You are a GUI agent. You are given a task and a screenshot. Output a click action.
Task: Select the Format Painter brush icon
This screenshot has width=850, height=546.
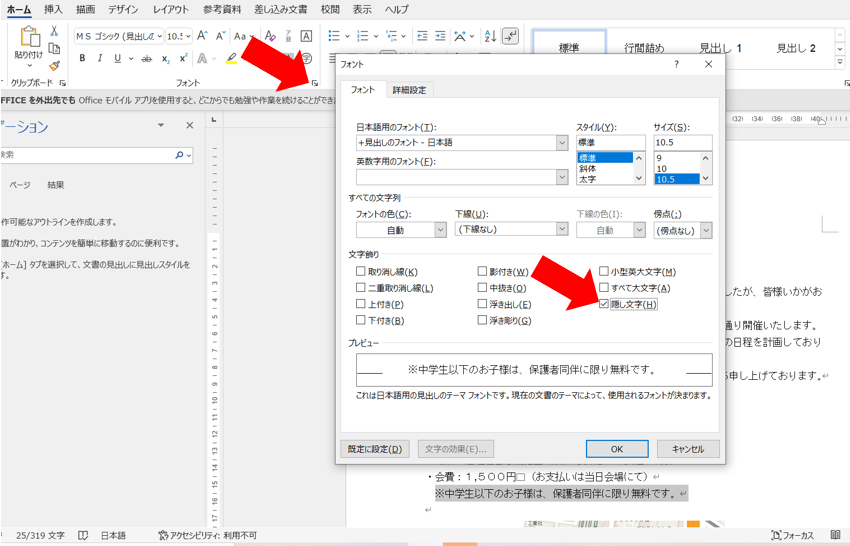click(54, 66)
